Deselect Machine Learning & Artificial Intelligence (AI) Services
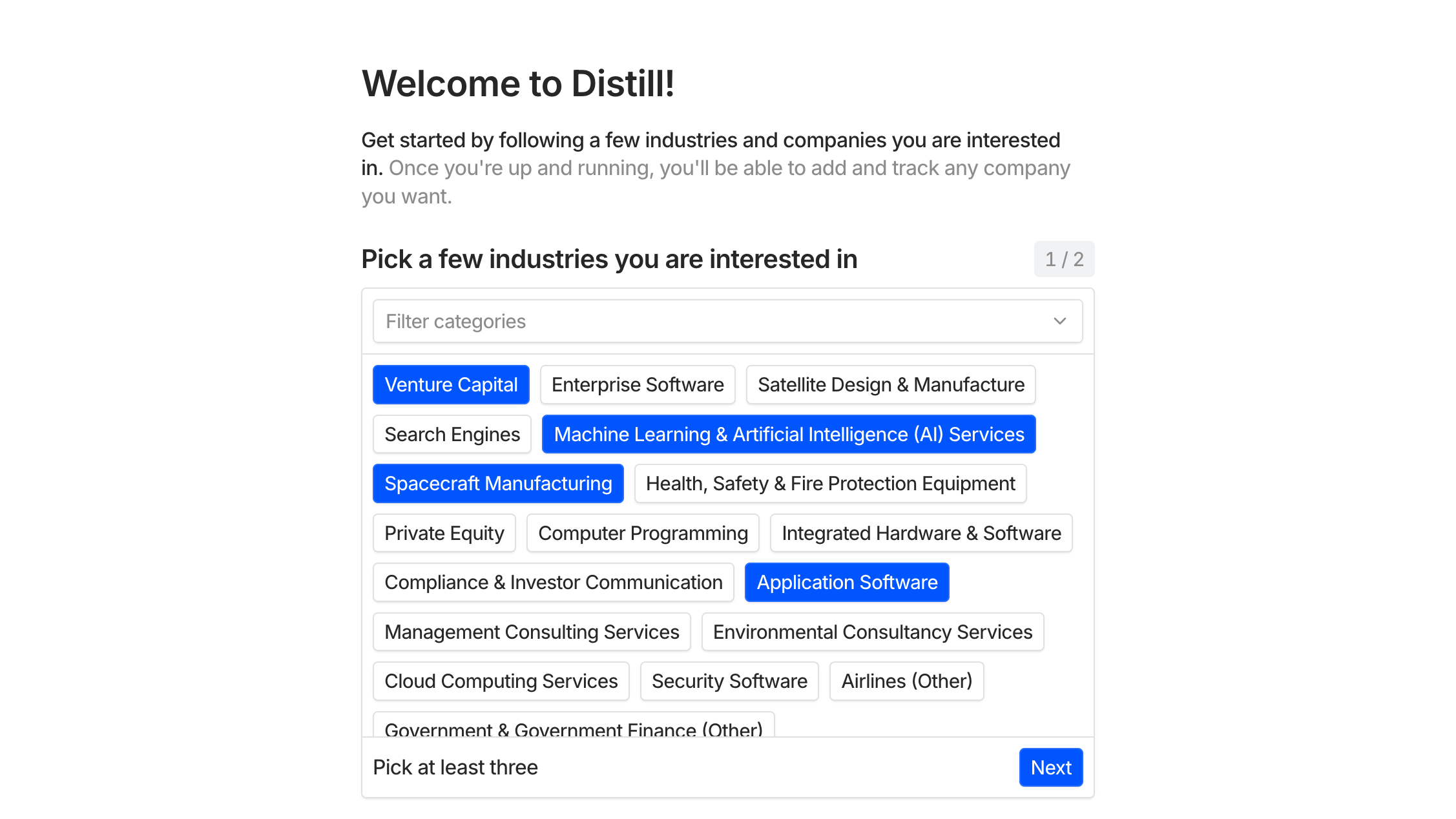 point(788,434)
